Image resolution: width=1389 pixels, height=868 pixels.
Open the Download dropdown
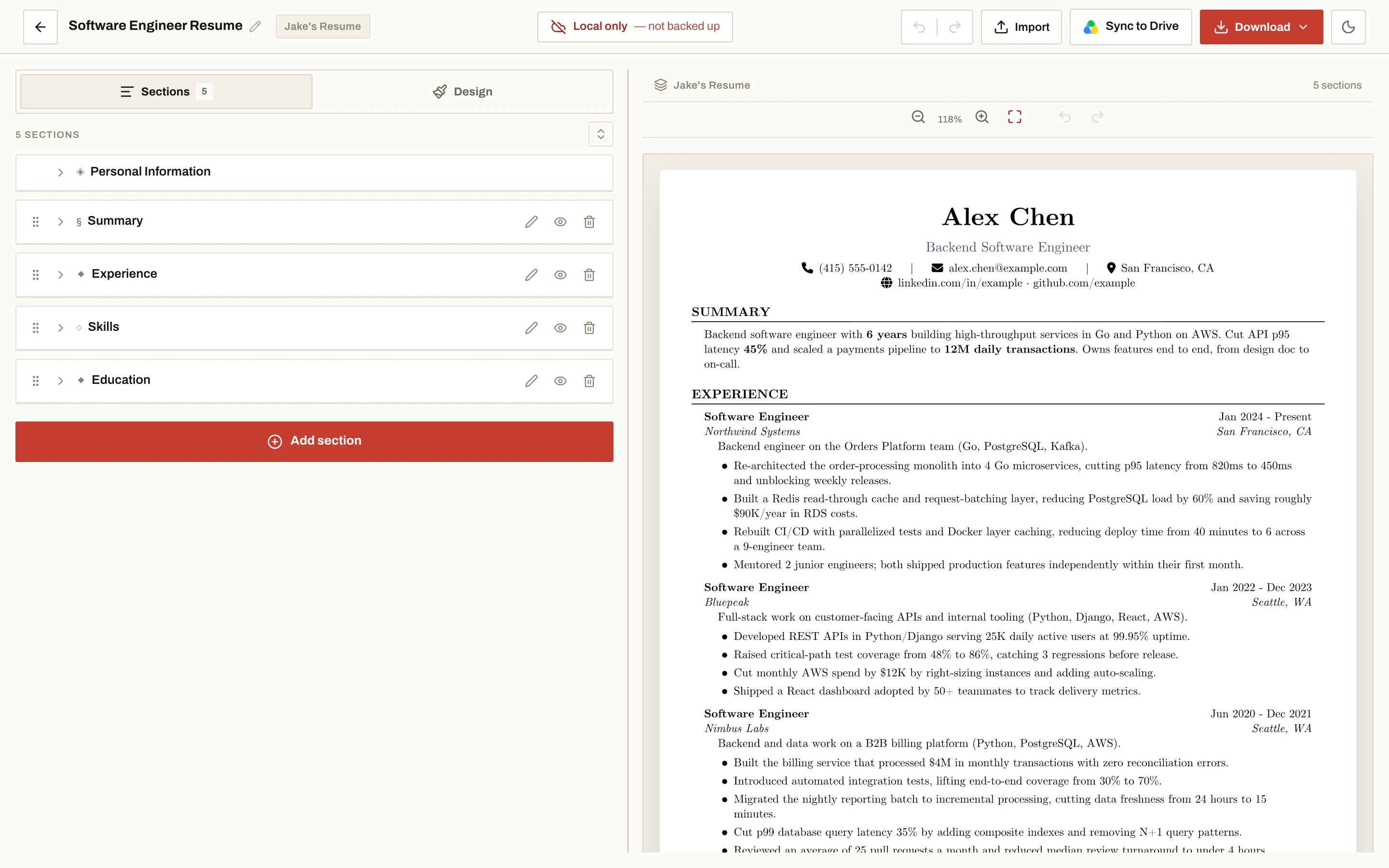[1261, 27]
